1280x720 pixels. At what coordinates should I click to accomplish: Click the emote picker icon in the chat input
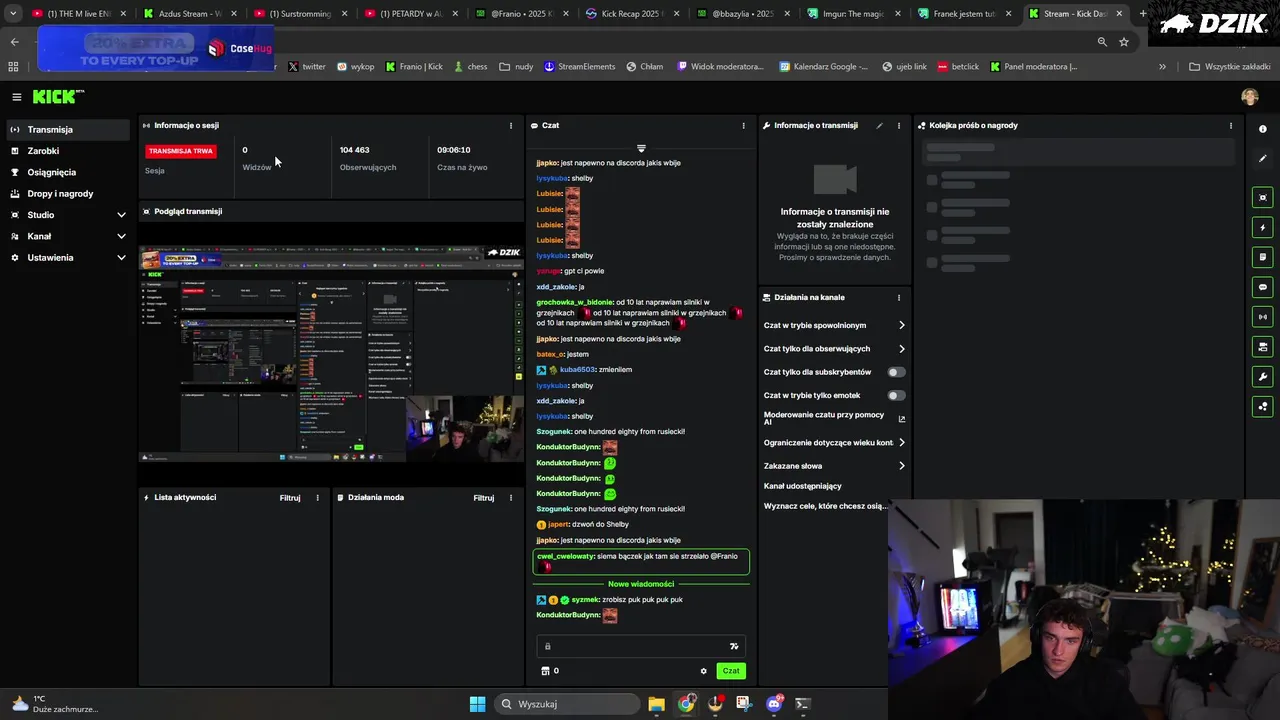click(734, 646)
